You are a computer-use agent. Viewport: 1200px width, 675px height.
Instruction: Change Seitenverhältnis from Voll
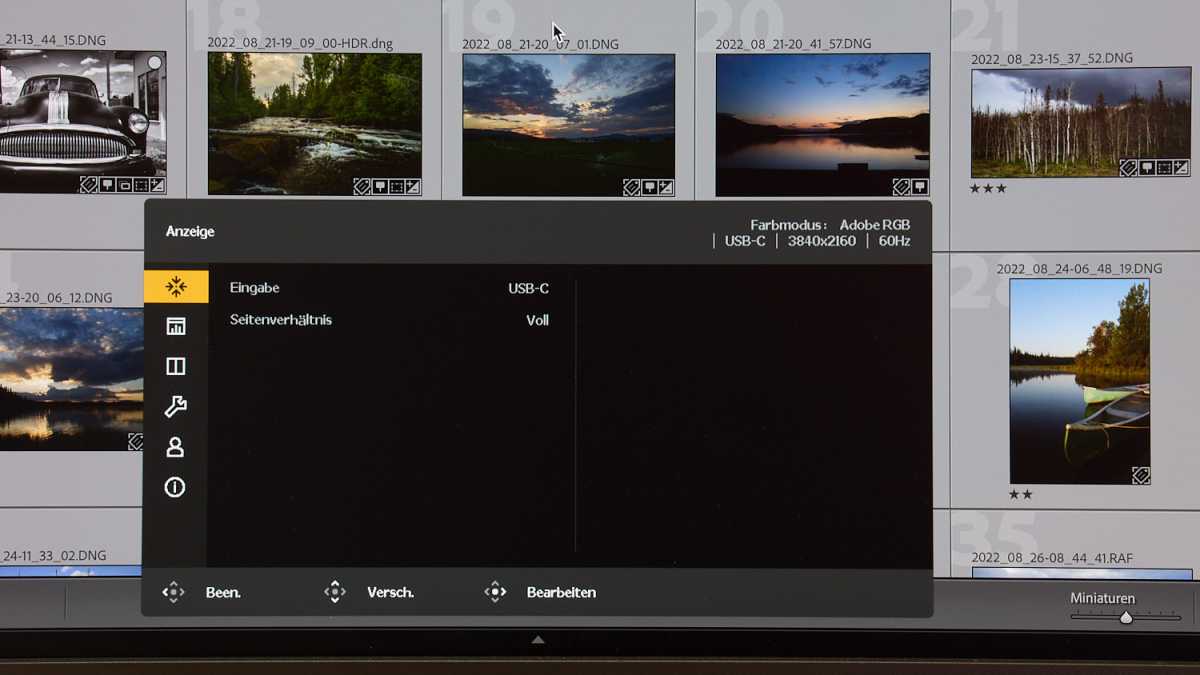[538, 320]
